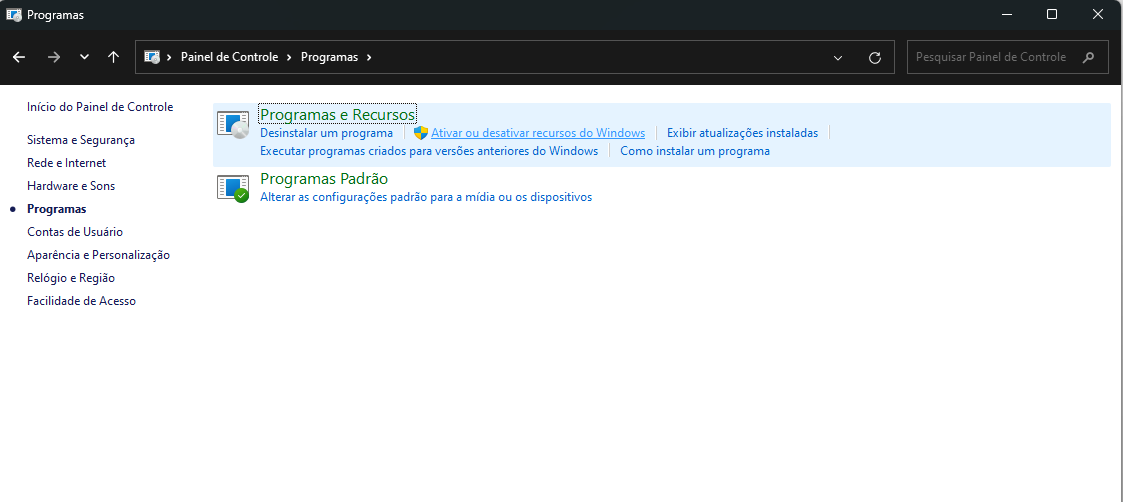Viewport: 1123px width, 502px height.
Task: Select Programas breadcrumb in the address bar
Action: [x=329, y=57]
